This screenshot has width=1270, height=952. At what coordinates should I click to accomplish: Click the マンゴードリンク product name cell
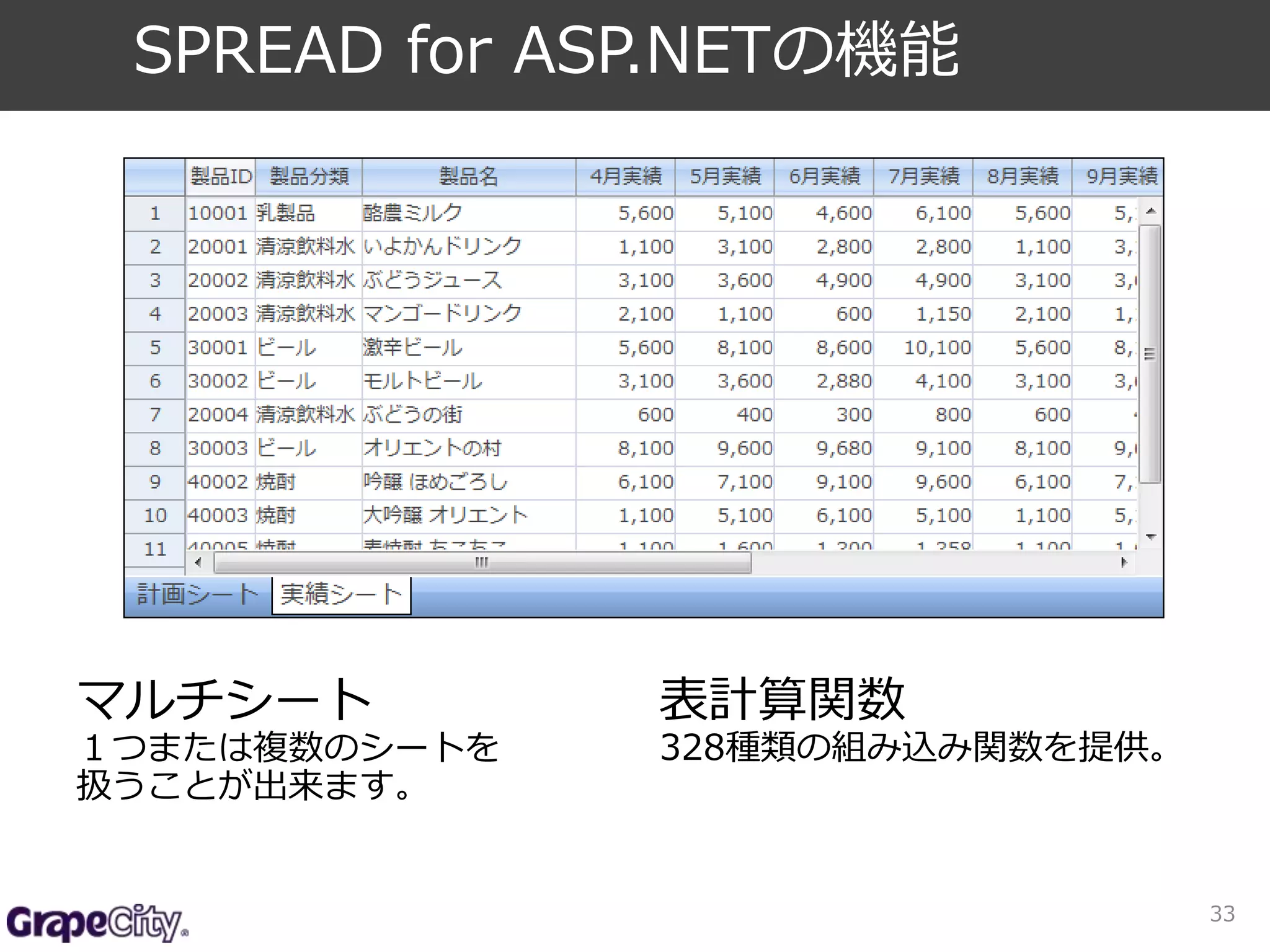(469, 314)
